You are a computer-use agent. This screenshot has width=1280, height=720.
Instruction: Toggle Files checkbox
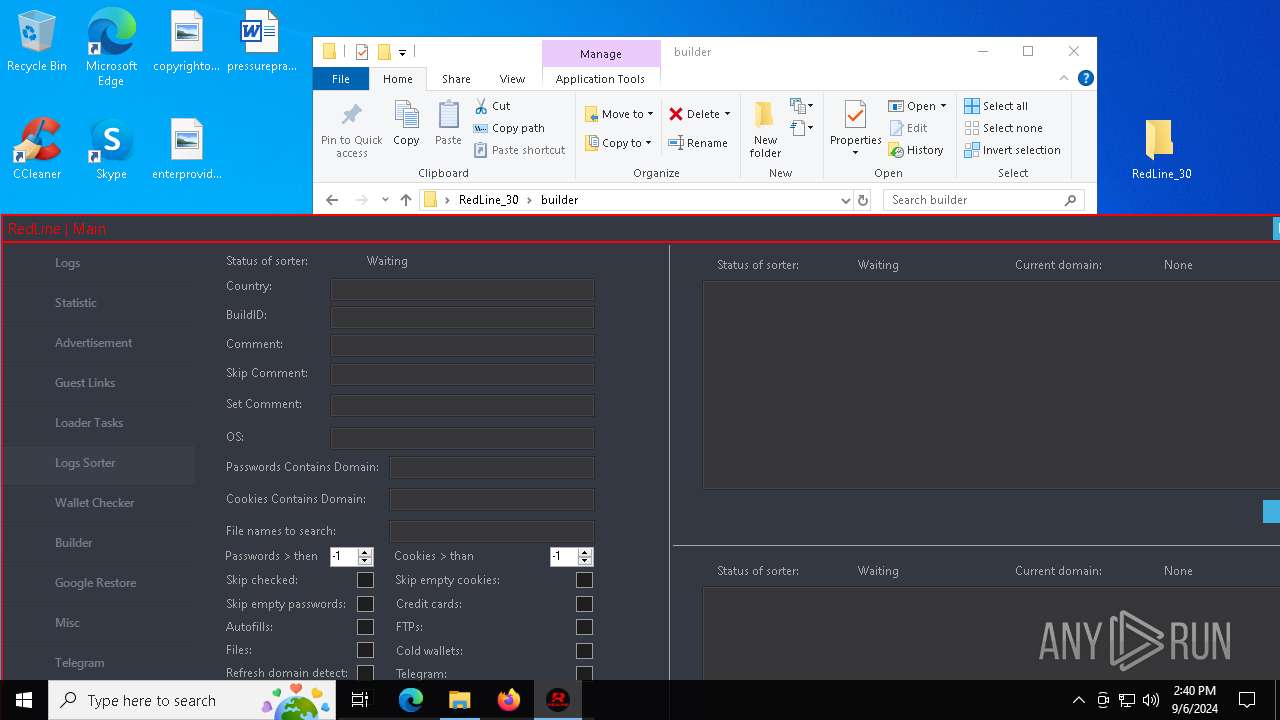[x=365, y=651]
